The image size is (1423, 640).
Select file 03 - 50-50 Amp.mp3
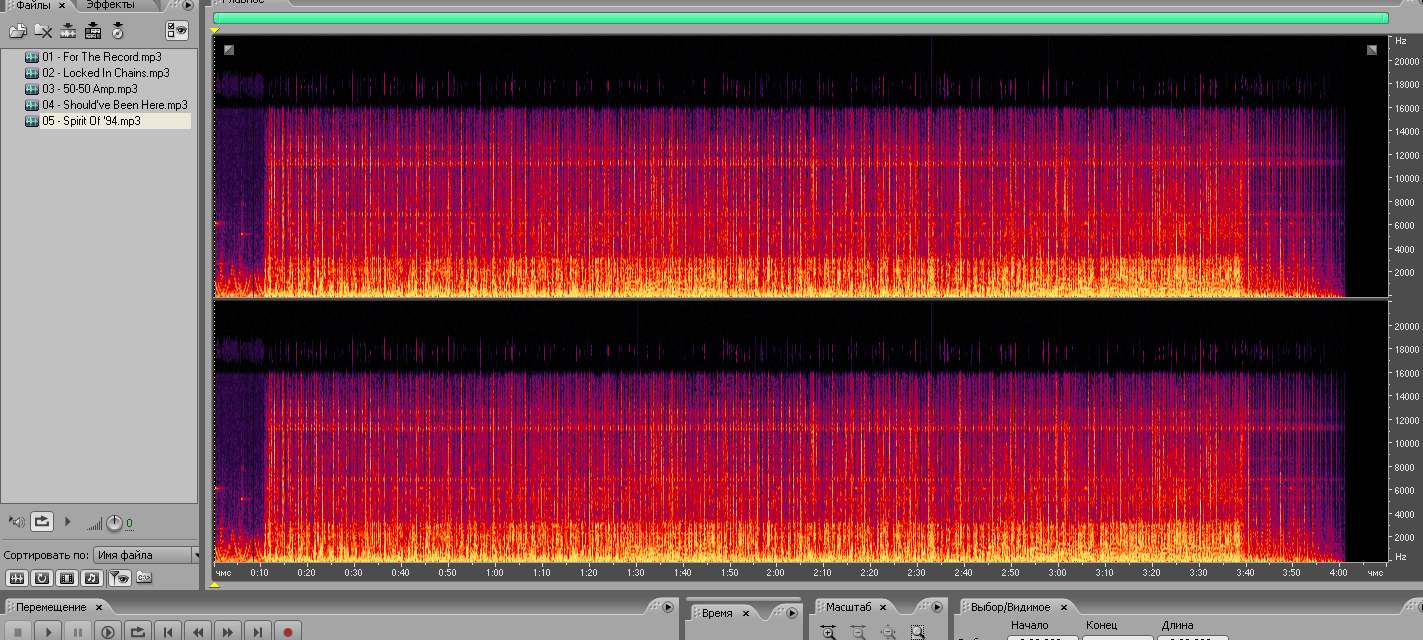90,89
